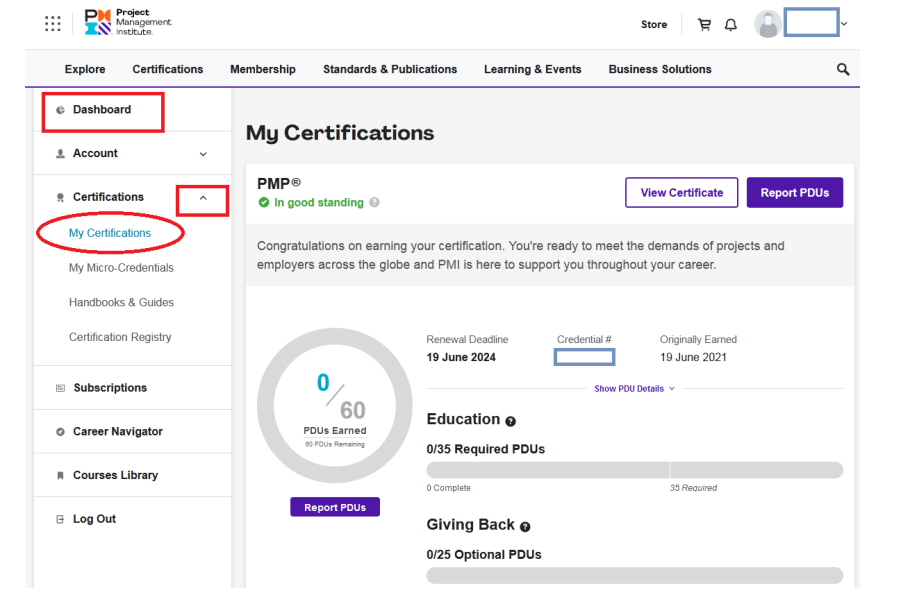Image resolution: width=897 pixels, height=596 pixels.
Task: Open Business Solutions menu
Action: (660, 69)
